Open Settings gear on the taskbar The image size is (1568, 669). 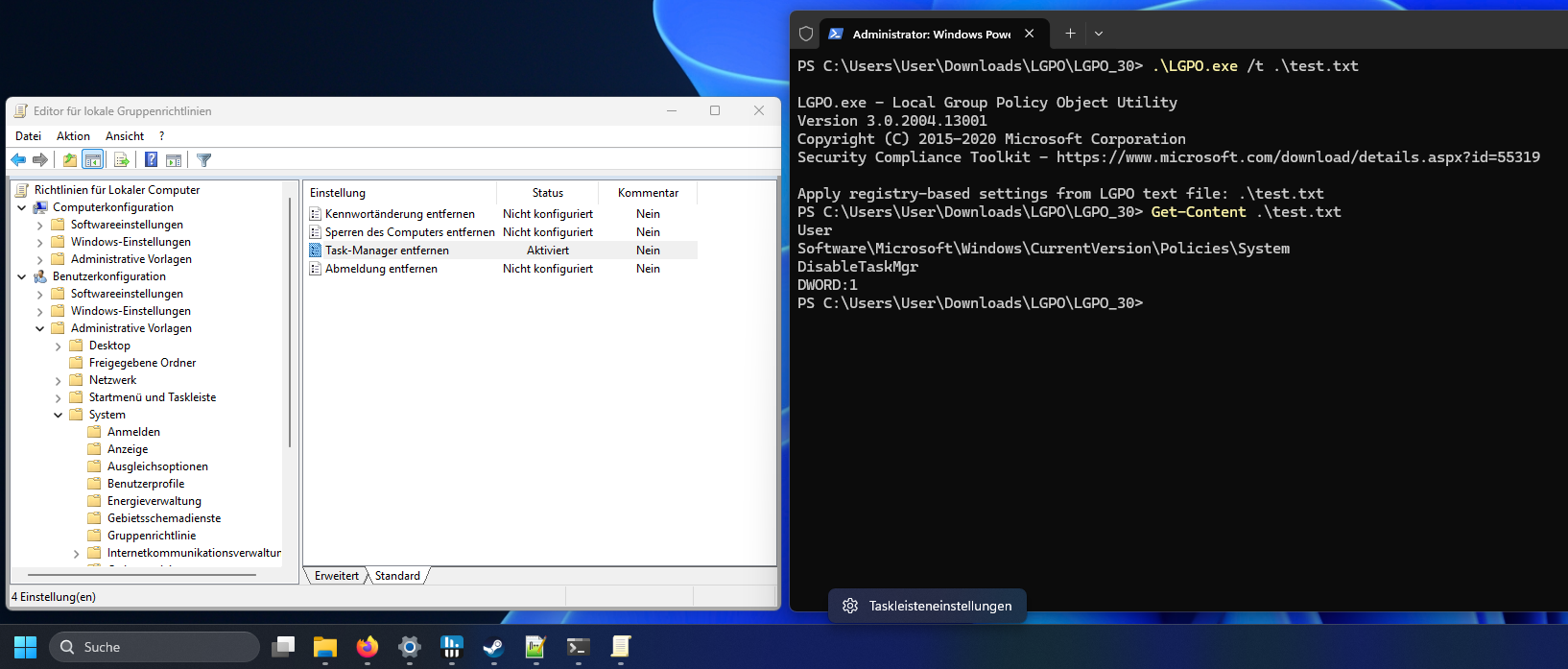pyautogui.click(x=410, y=647)
